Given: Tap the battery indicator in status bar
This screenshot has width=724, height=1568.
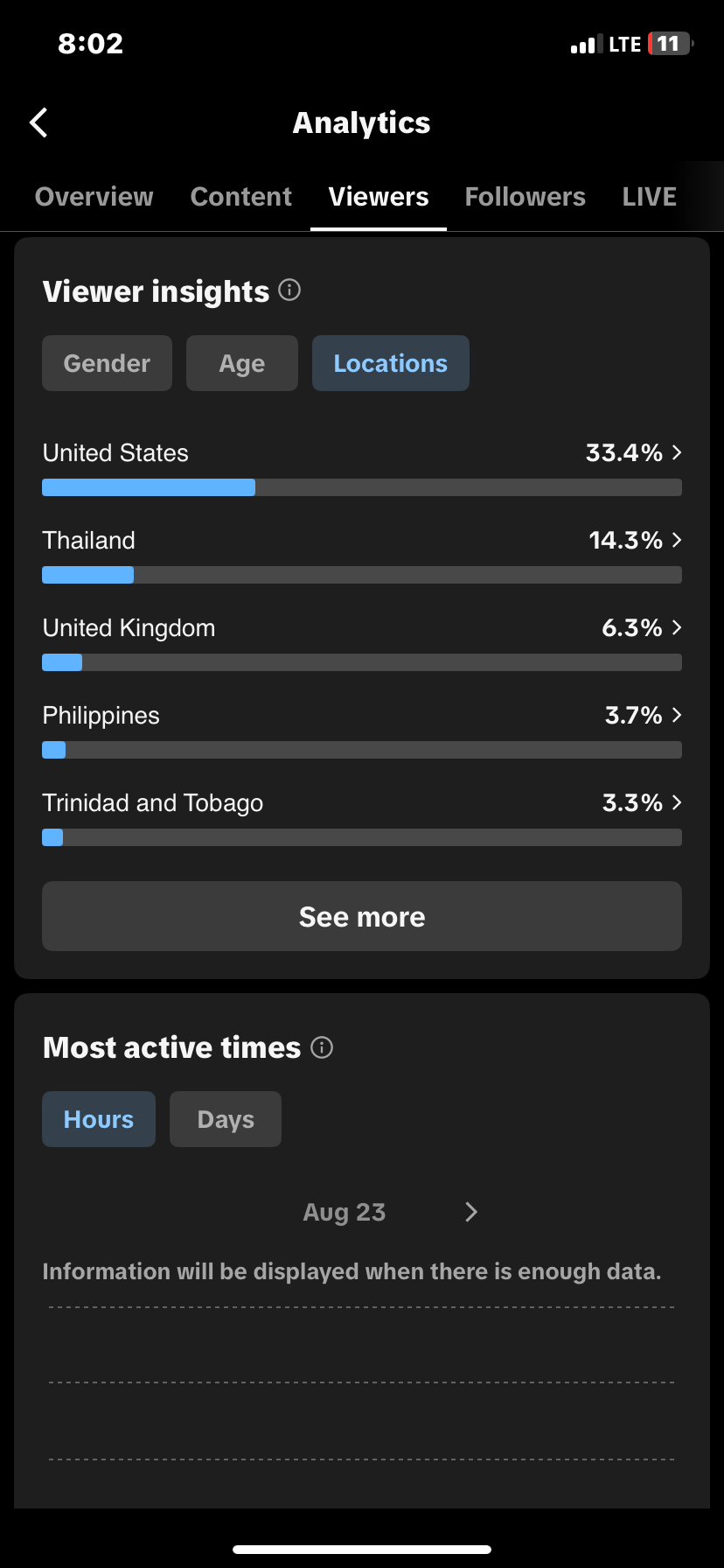Looking at the screenshot, I should point(671,44).
